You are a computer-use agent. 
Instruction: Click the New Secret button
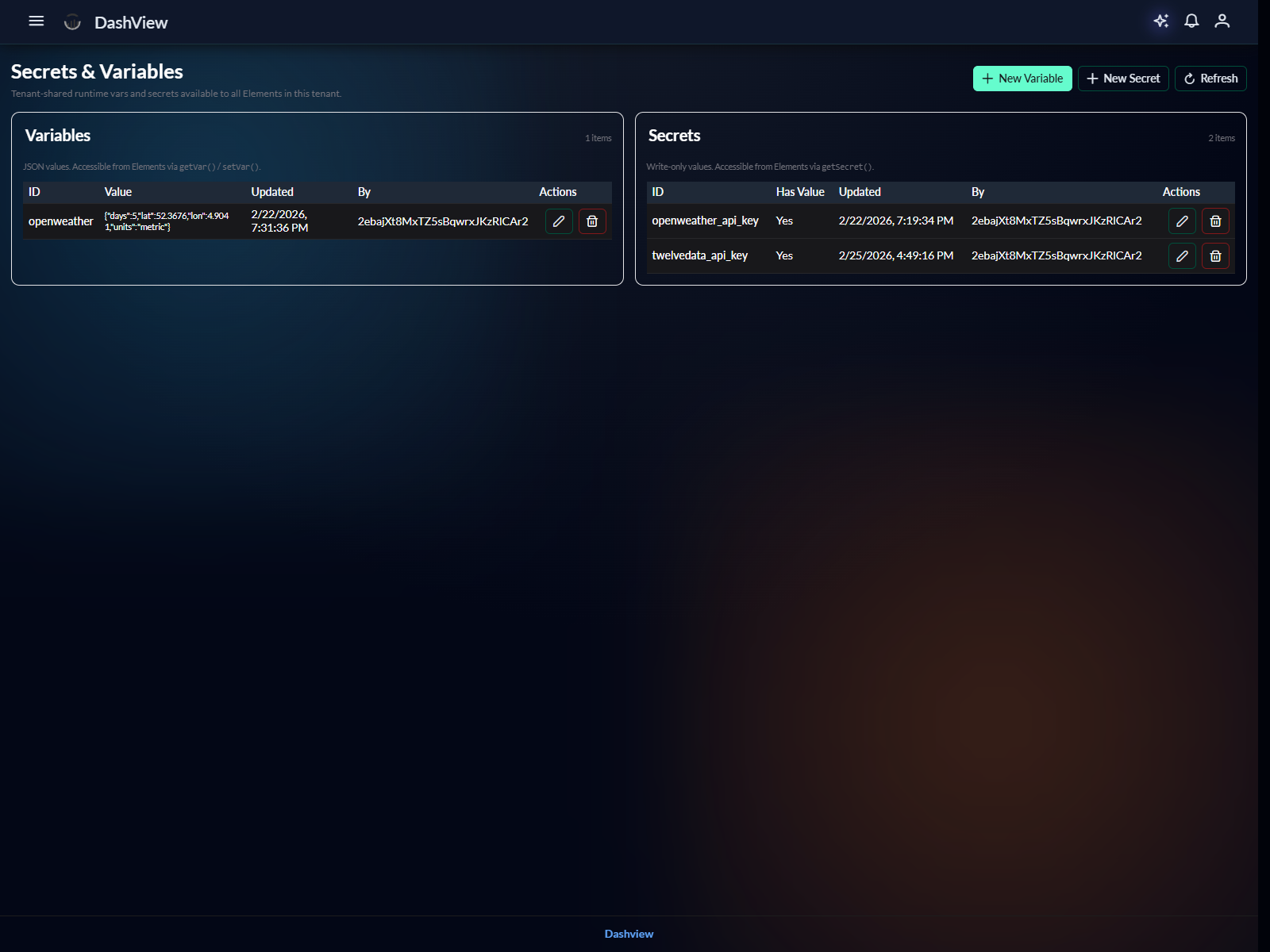coord(1123,79)
